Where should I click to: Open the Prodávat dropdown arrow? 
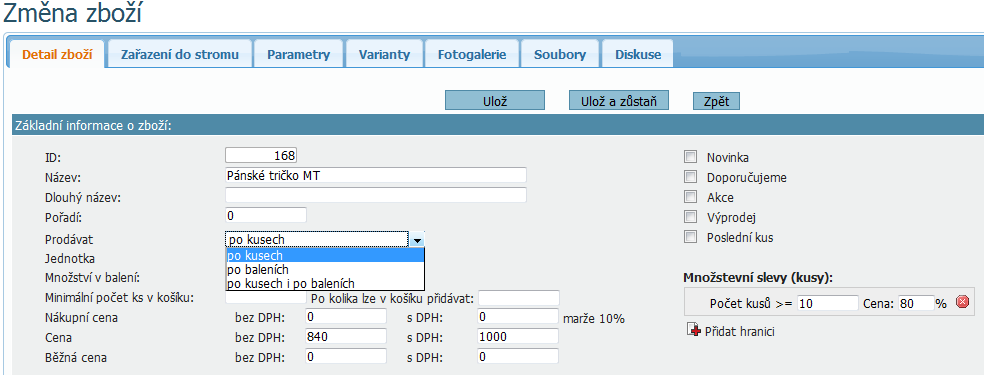(x=417, y=240)
